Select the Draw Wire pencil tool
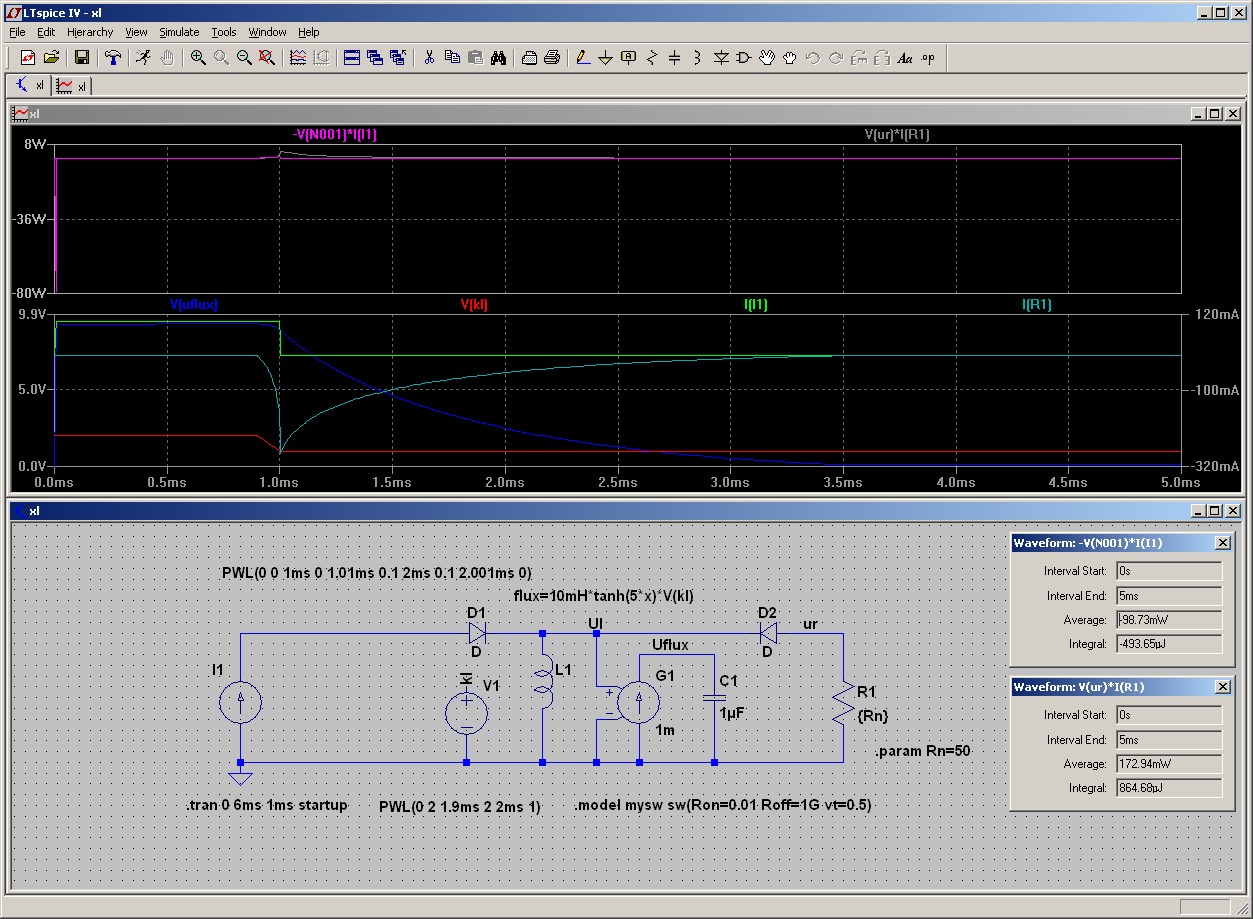This screenshot has width=1253, height=919. coord(583,58)
